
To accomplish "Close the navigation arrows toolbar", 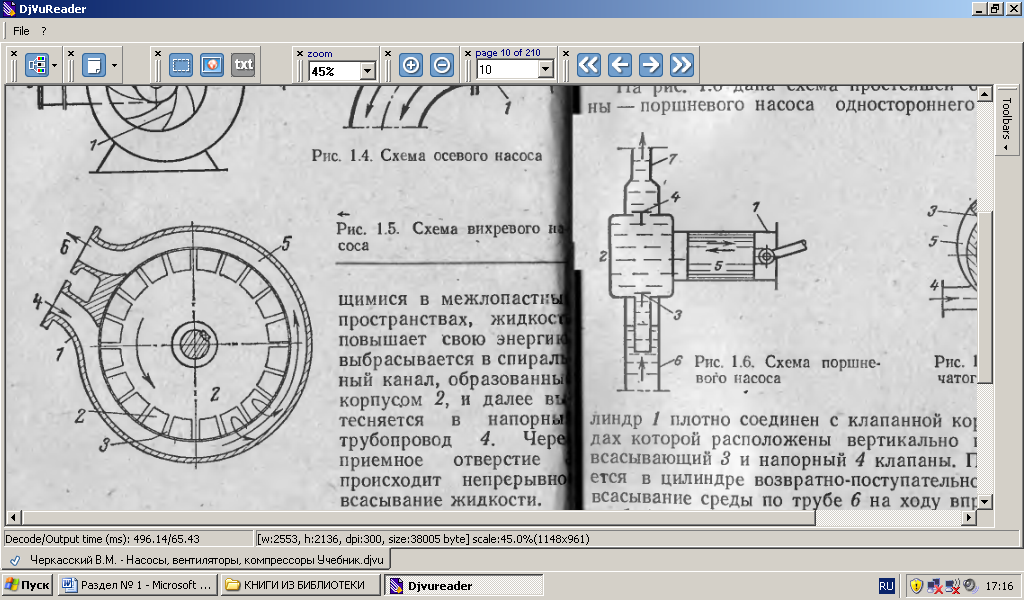I will pos(566,54).
